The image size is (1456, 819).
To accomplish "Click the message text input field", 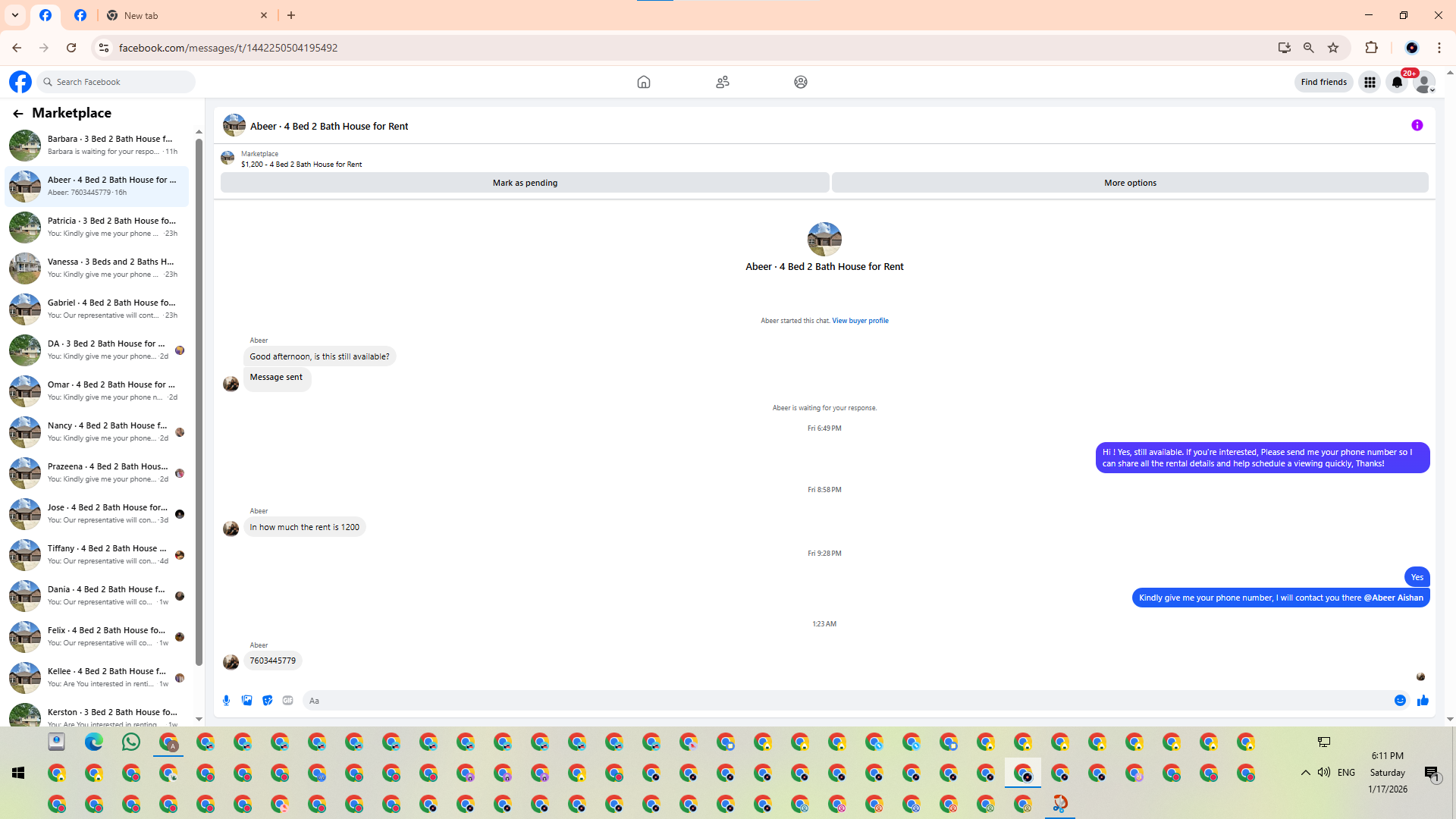I will point(842,701).
